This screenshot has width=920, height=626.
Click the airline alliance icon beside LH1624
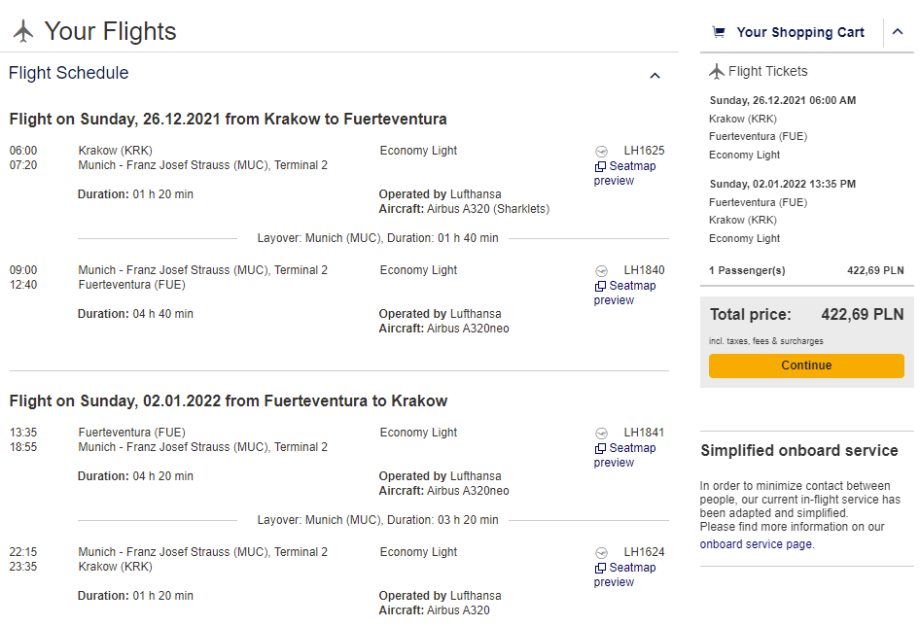coord(601,552)
